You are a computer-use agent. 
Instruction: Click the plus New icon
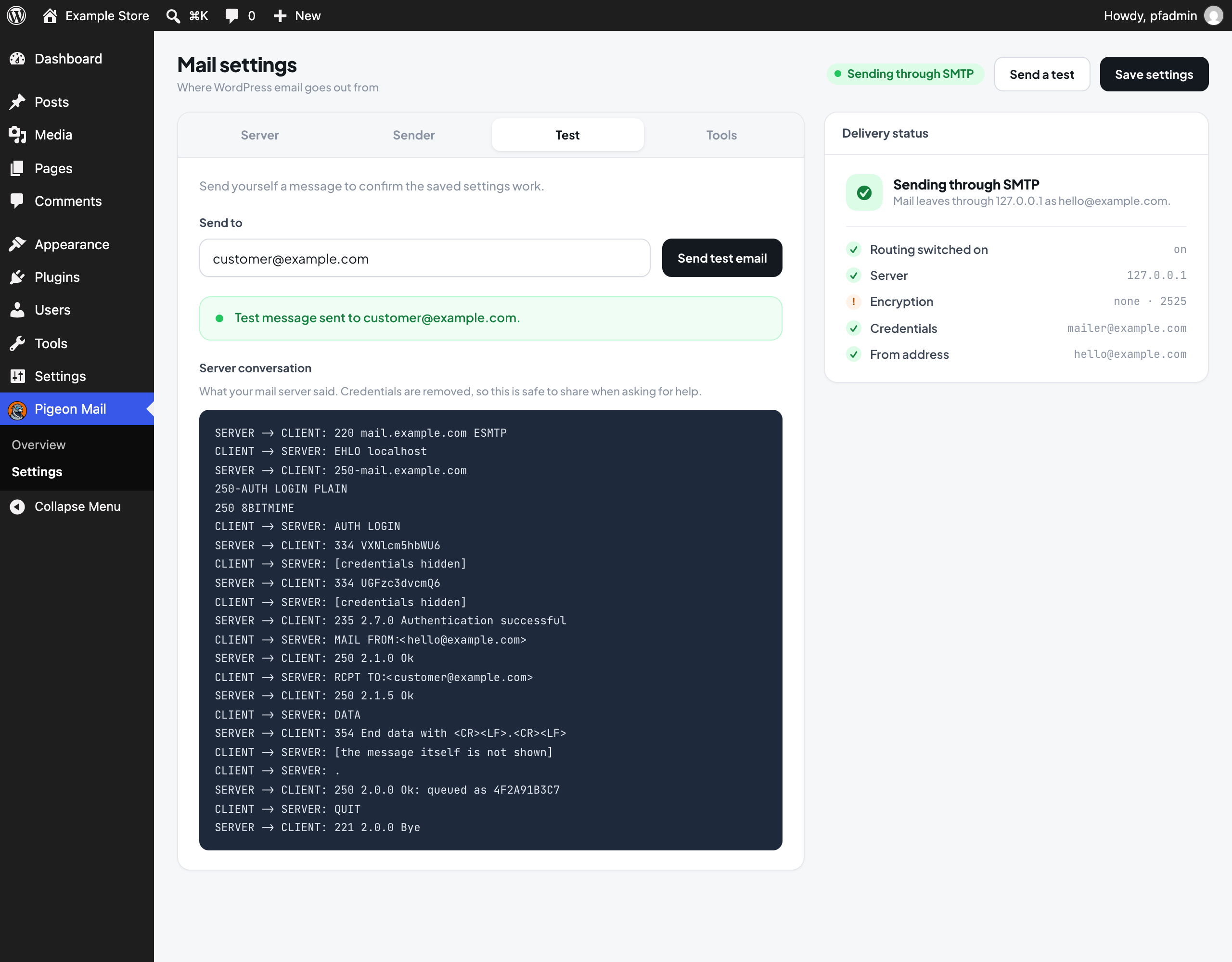click(x=281, y=16)
